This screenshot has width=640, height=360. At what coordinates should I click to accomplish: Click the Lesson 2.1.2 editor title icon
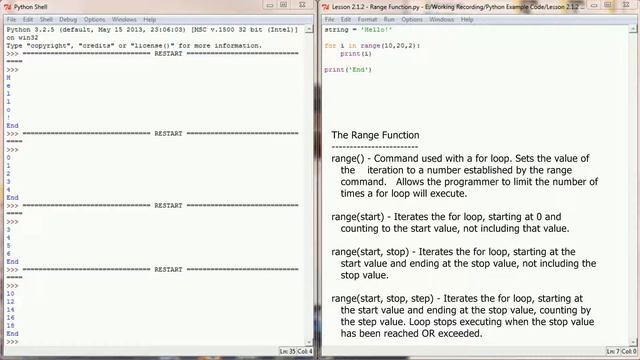(325, 7)
